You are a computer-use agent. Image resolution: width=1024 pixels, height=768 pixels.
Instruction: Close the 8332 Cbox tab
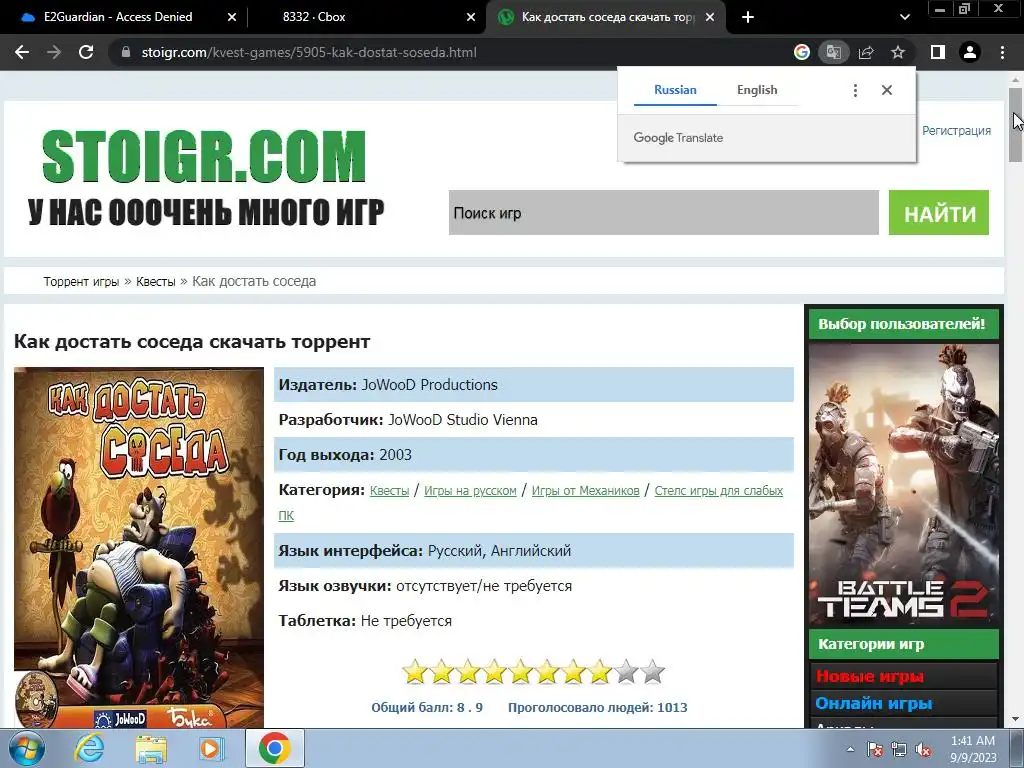471,18
